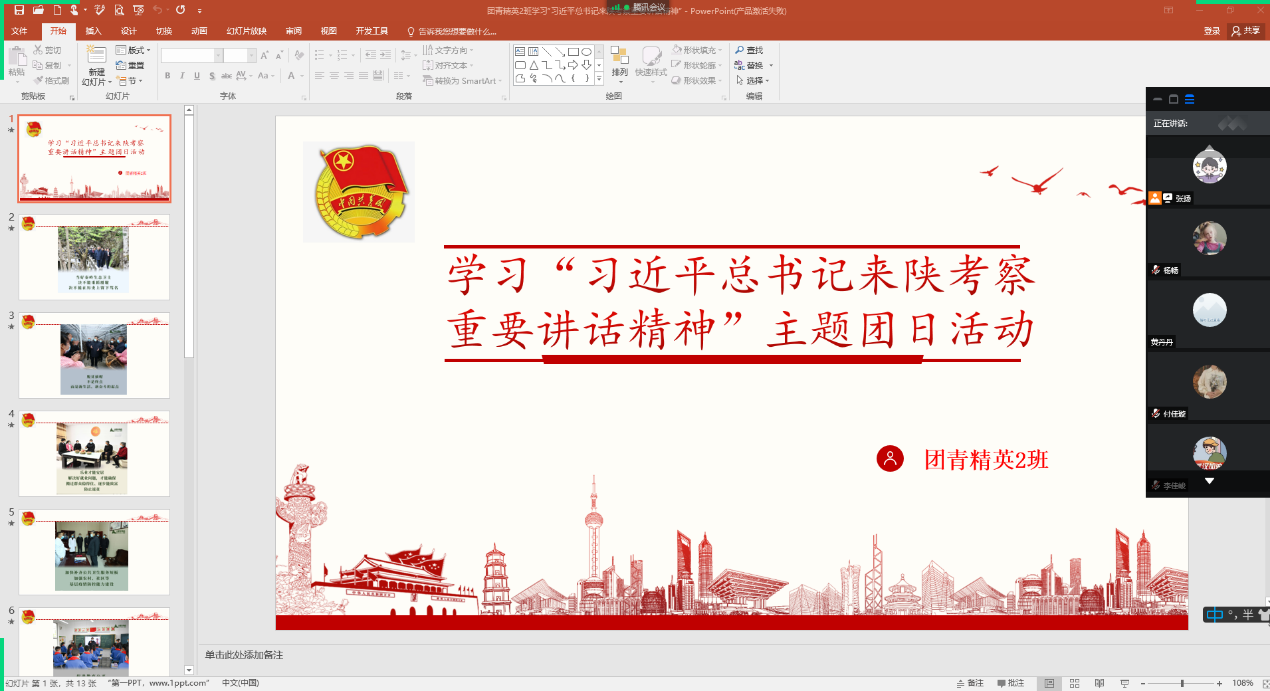Click the Open folder quick access icon
This screenshot has width=1270, height=691.
point(38,10)
